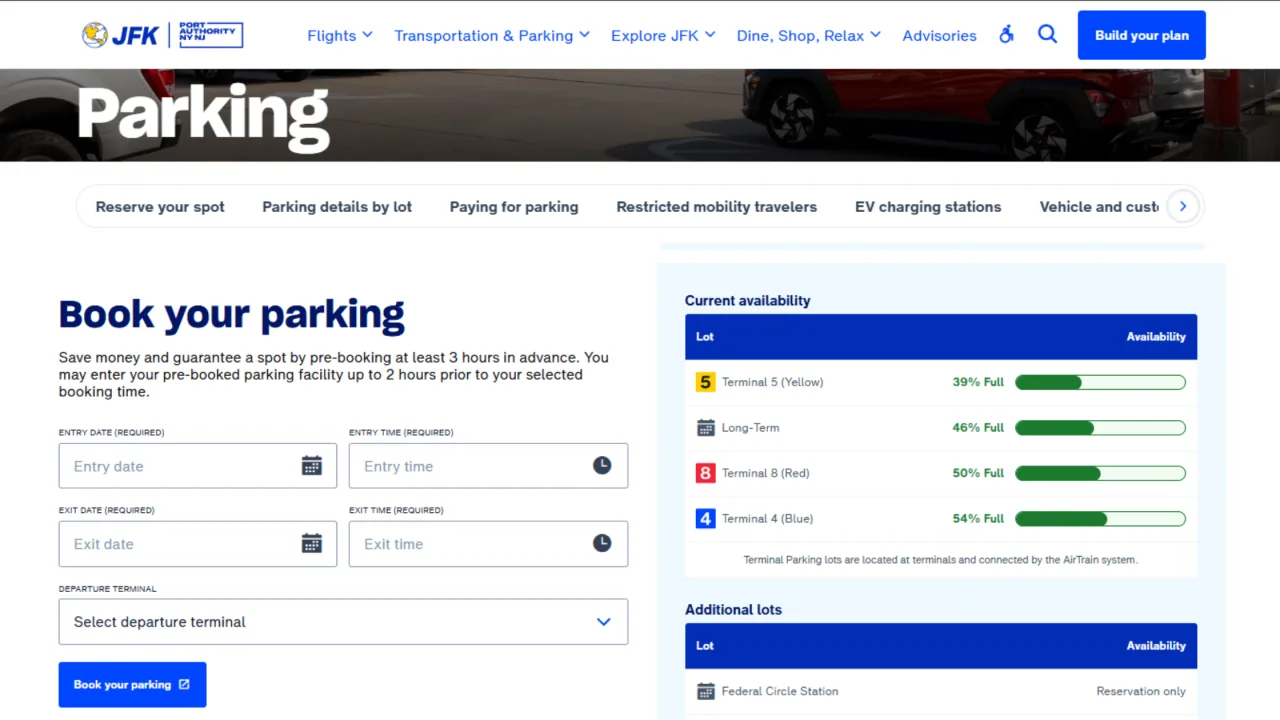Click the "46% Full" Long-Term value

coord(978,428)
